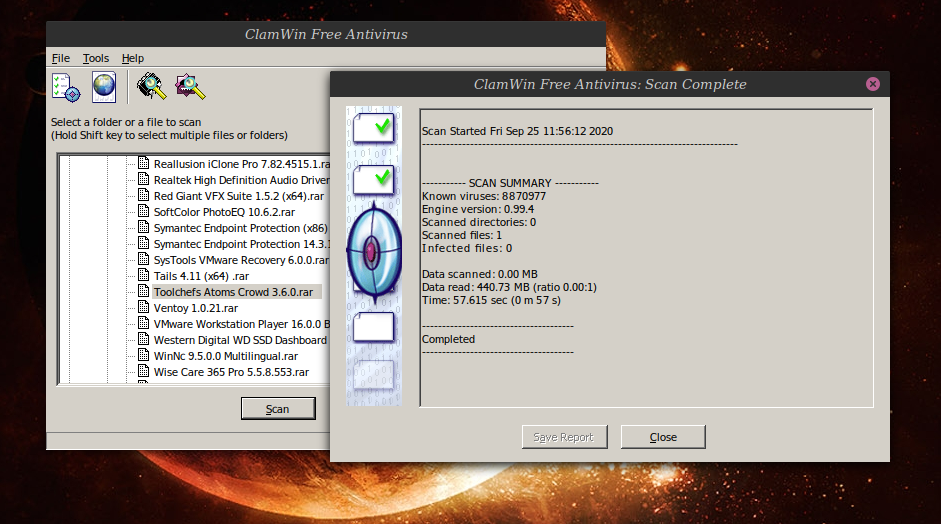Click the Save Report button
This screenshot has width=941, height=524.
[564, 437]
